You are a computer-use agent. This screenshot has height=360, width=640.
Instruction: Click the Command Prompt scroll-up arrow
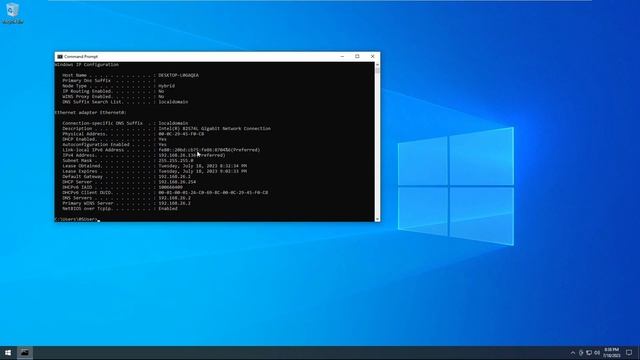click(377, 64)
